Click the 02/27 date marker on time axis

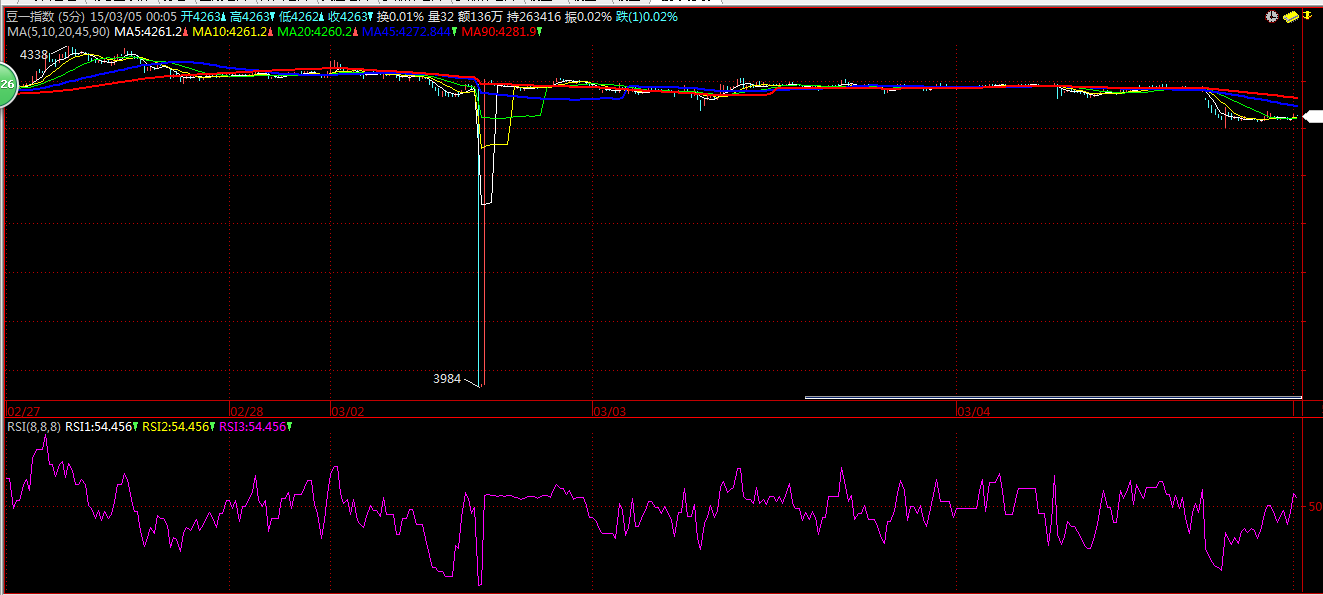click(x=23, y=411)
